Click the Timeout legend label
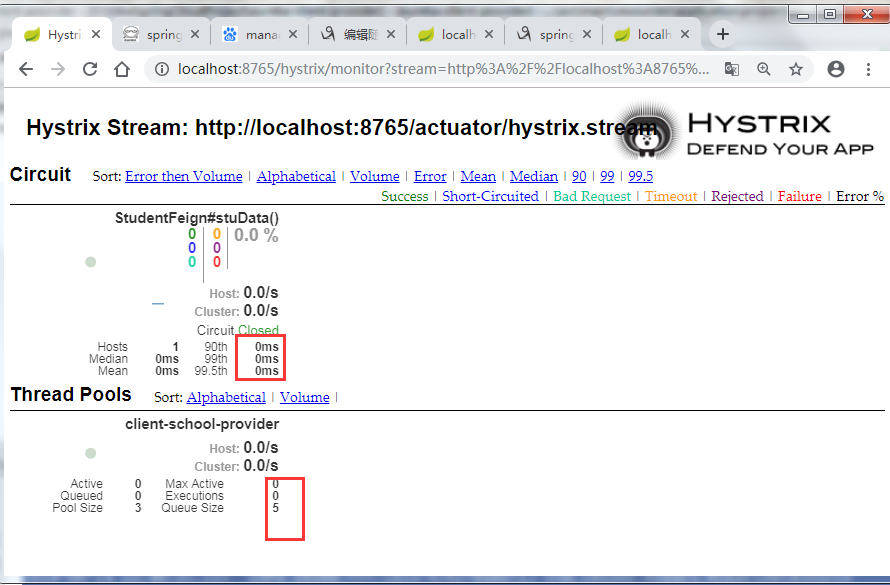 [671, 196]
